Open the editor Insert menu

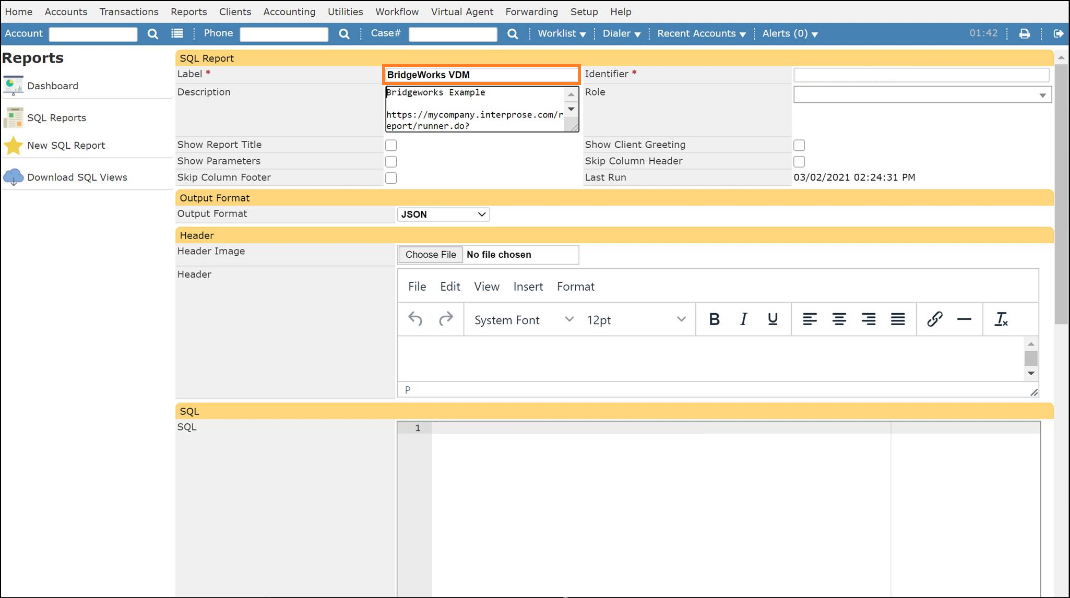coord(528,287)
